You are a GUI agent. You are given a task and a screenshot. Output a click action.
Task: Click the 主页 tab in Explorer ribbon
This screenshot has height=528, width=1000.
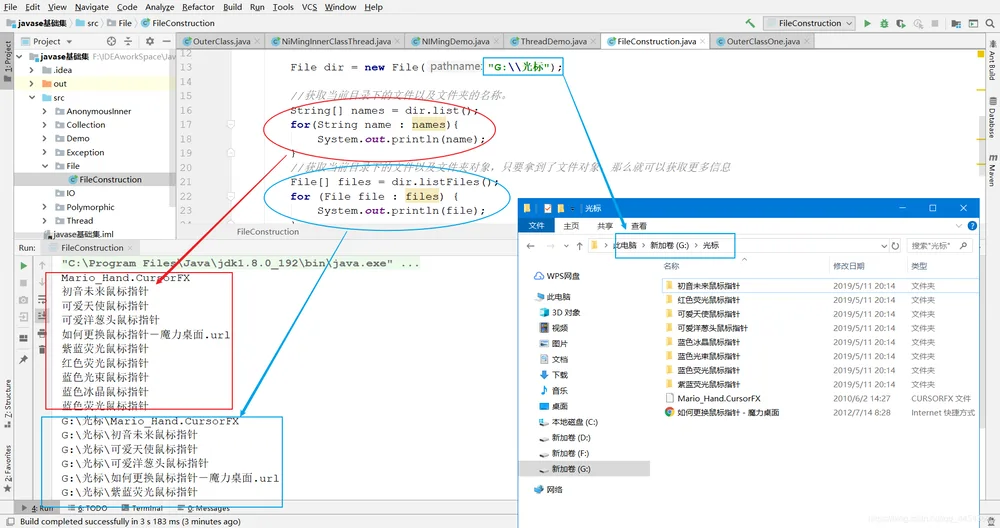[x=571, y=226]
